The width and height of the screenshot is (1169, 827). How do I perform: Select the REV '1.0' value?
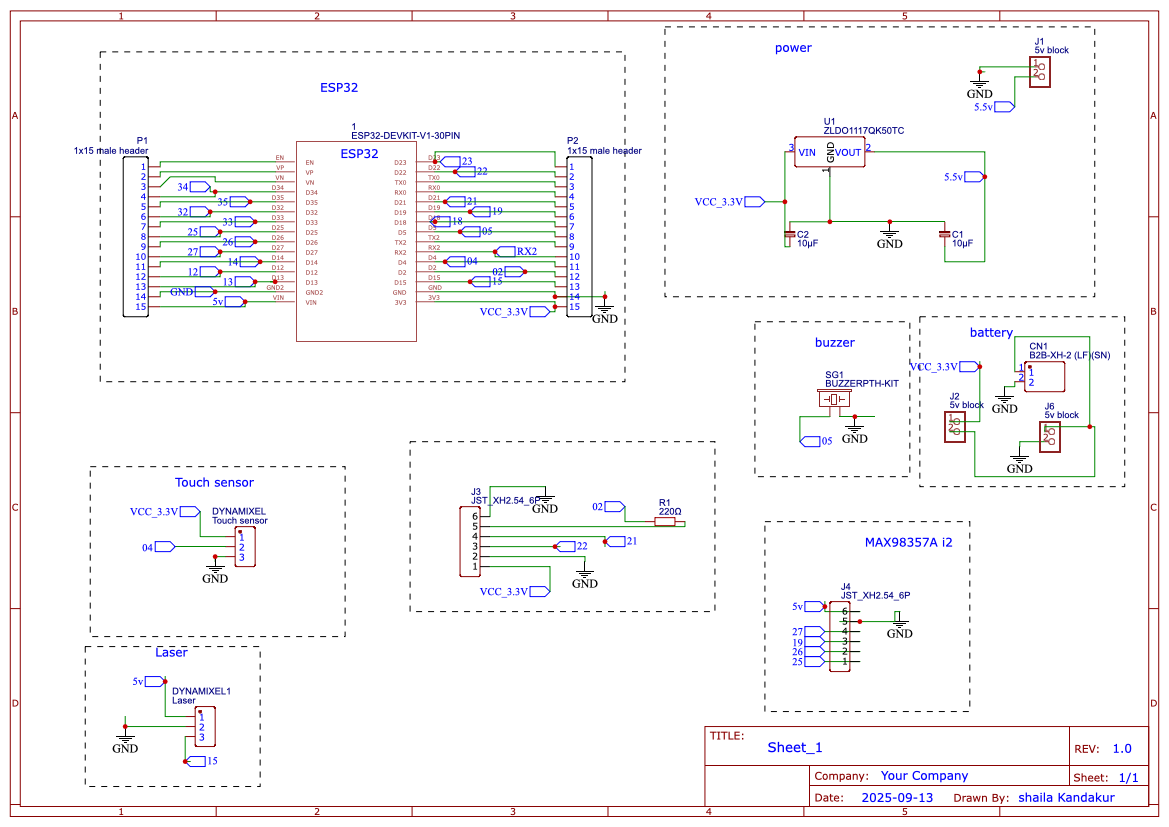point(1122,749)
